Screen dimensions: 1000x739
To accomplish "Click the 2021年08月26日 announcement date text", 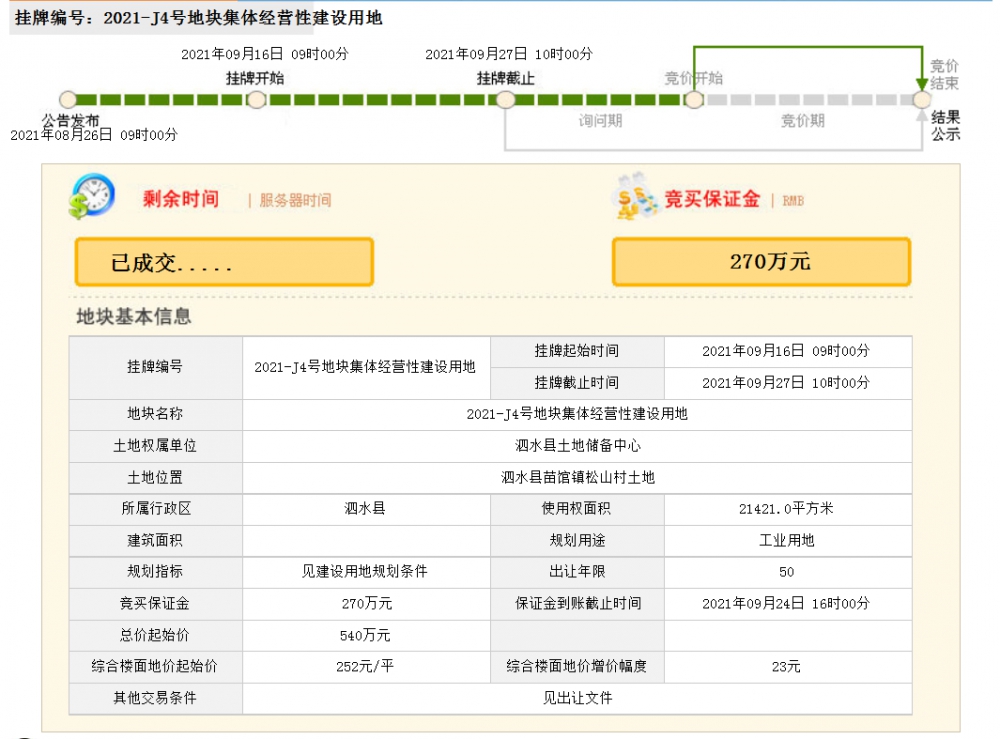I will (x=94, y=135).
